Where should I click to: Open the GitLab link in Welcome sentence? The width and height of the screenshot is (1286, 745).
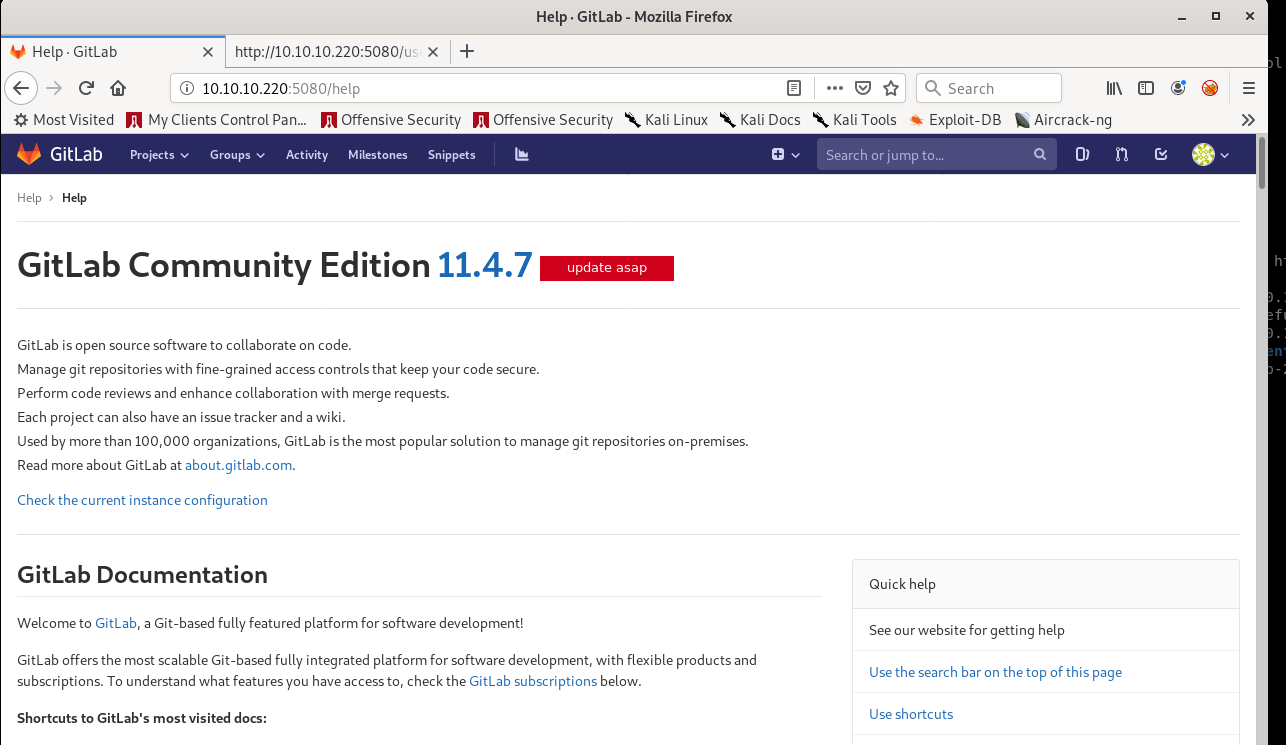(x=116, y=623)
